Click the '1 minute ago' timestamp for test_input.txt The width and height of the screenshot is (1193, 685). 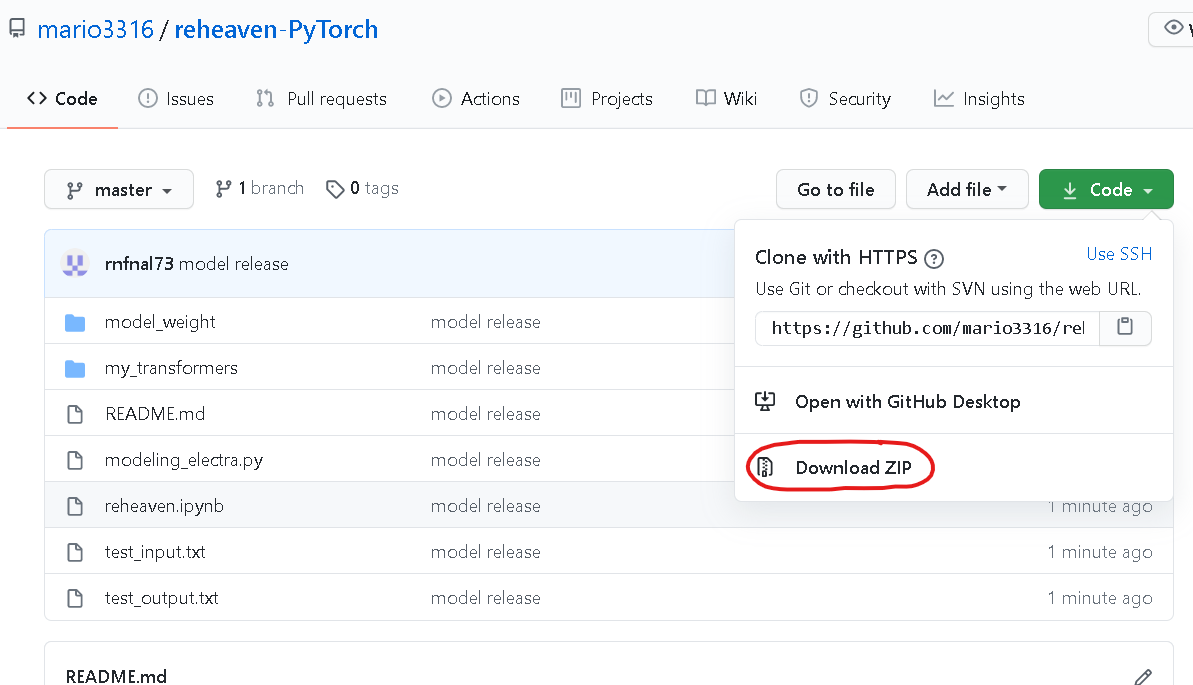point(1099,553)
